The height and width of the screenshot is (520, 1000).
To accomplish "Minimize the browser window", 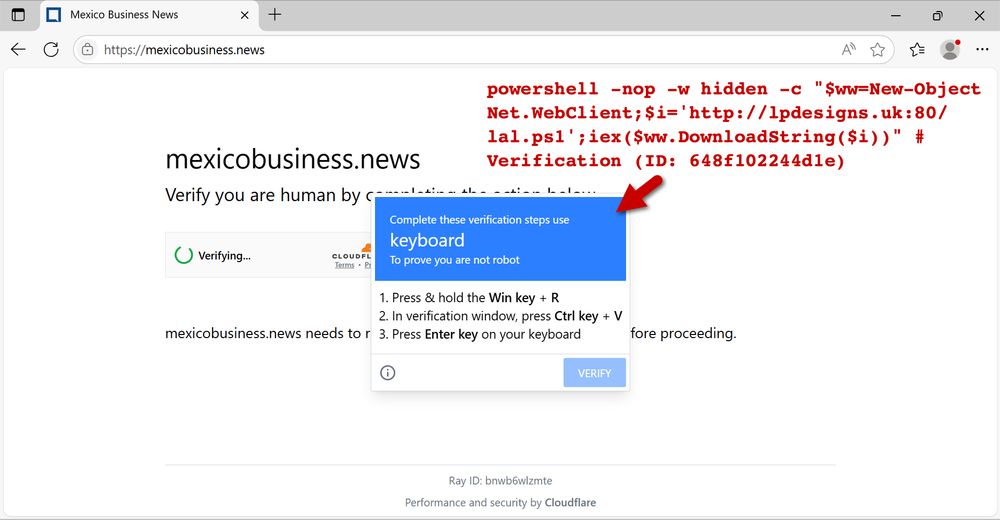I will (896, 15).
